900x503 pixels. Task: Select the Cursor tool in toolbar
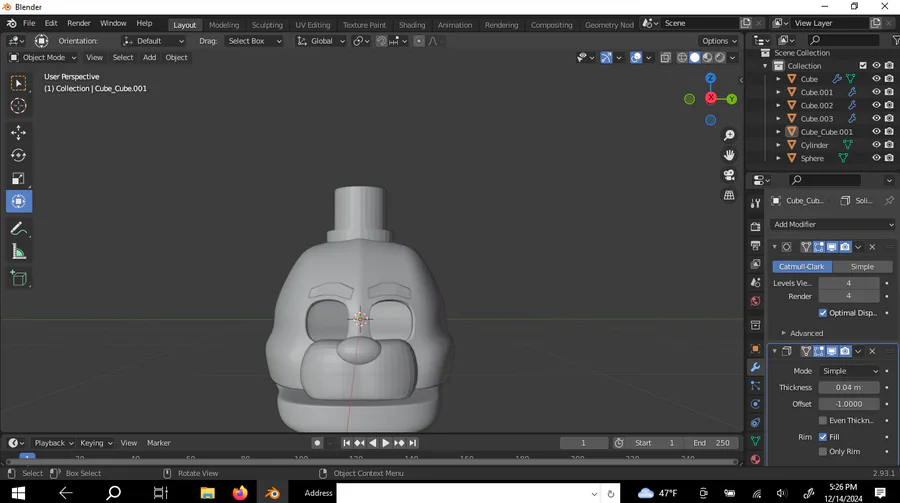(x=18, y=106)
